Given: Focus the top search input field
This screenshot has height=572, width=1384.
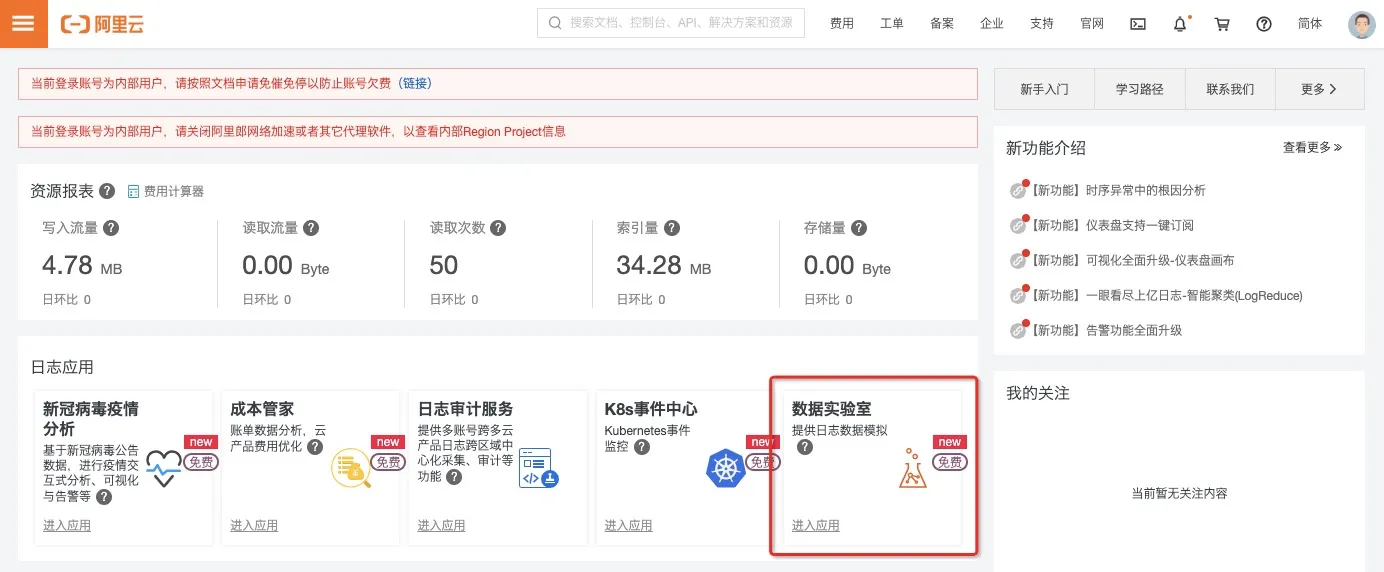Looking at the screenshot, I should click(671, 23).
